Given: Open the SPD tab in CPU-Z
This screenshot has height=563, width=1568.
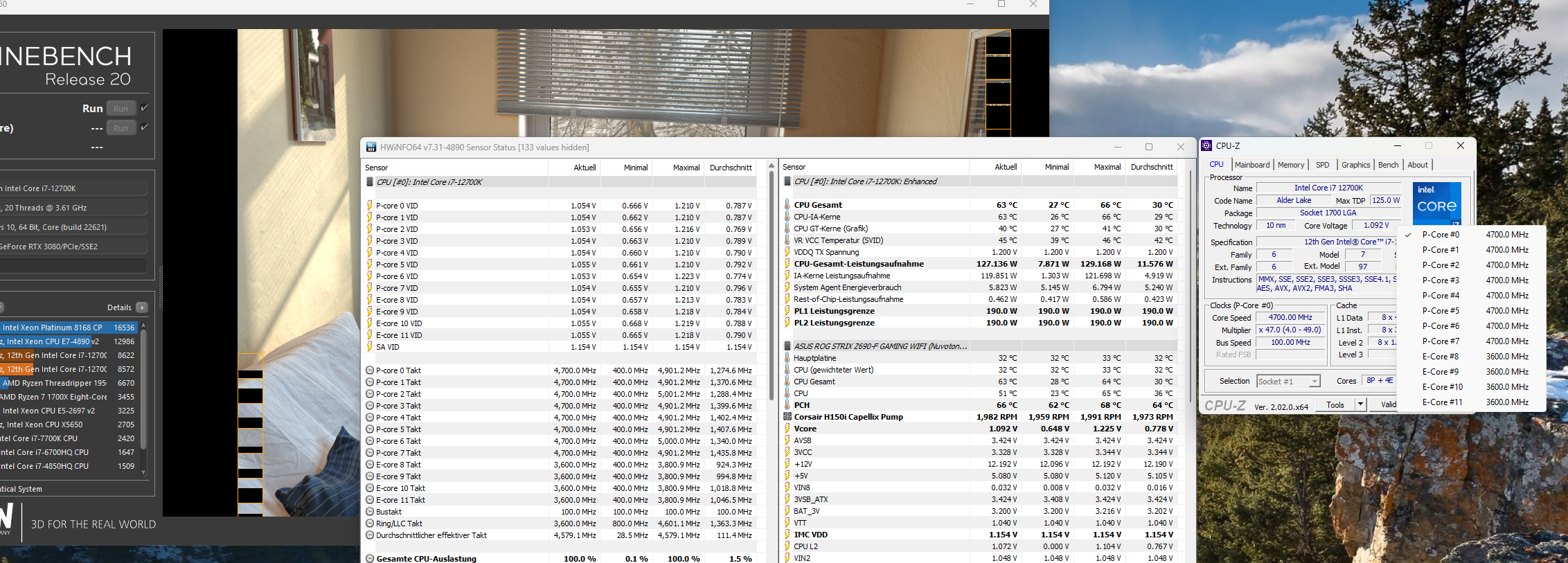Looking at the screenshot, I should [1323, 165].
